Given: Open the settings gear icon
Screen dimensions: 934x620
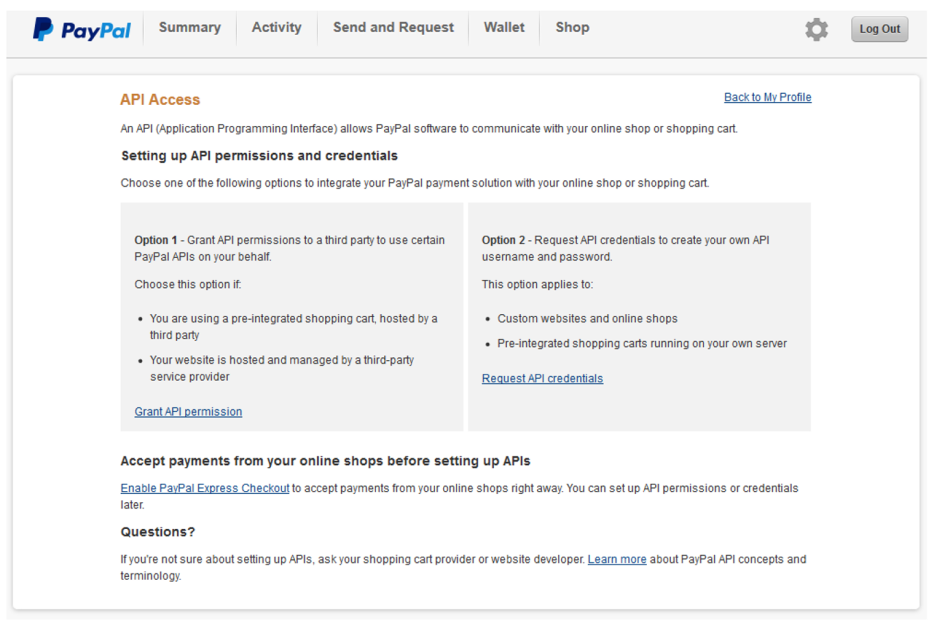Looking at the screenshot, I should tap(817, 29).
